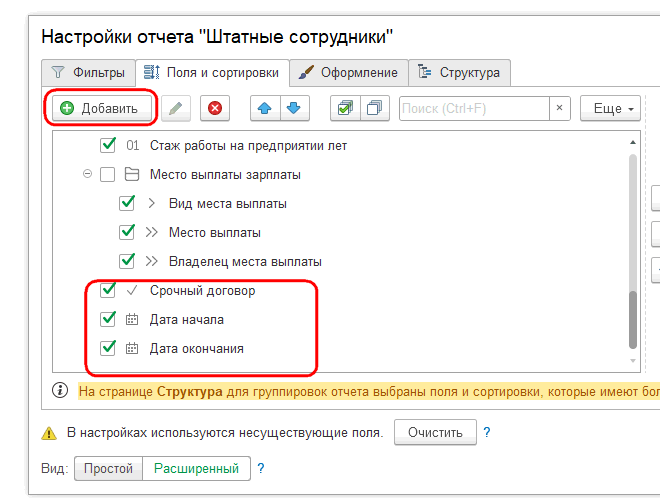Click the search field Поиск (Ctrl+F)

474,109
